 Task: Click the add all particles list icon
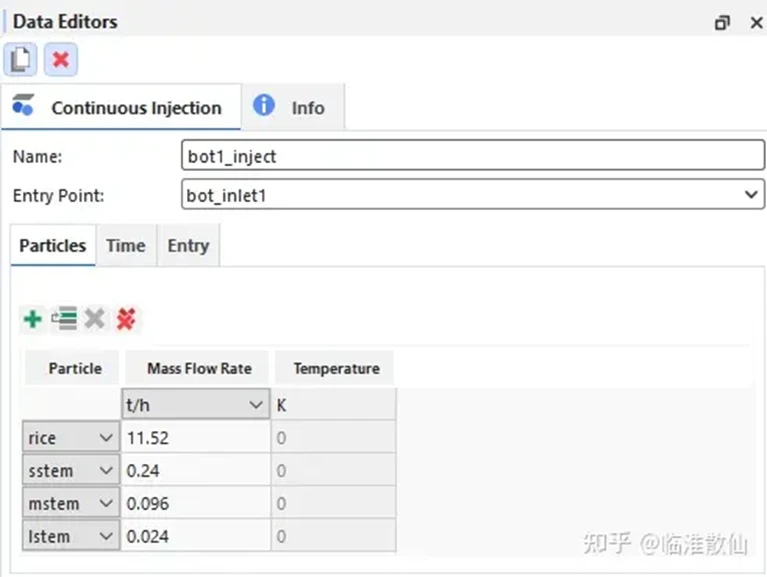[x=64, y=319]
